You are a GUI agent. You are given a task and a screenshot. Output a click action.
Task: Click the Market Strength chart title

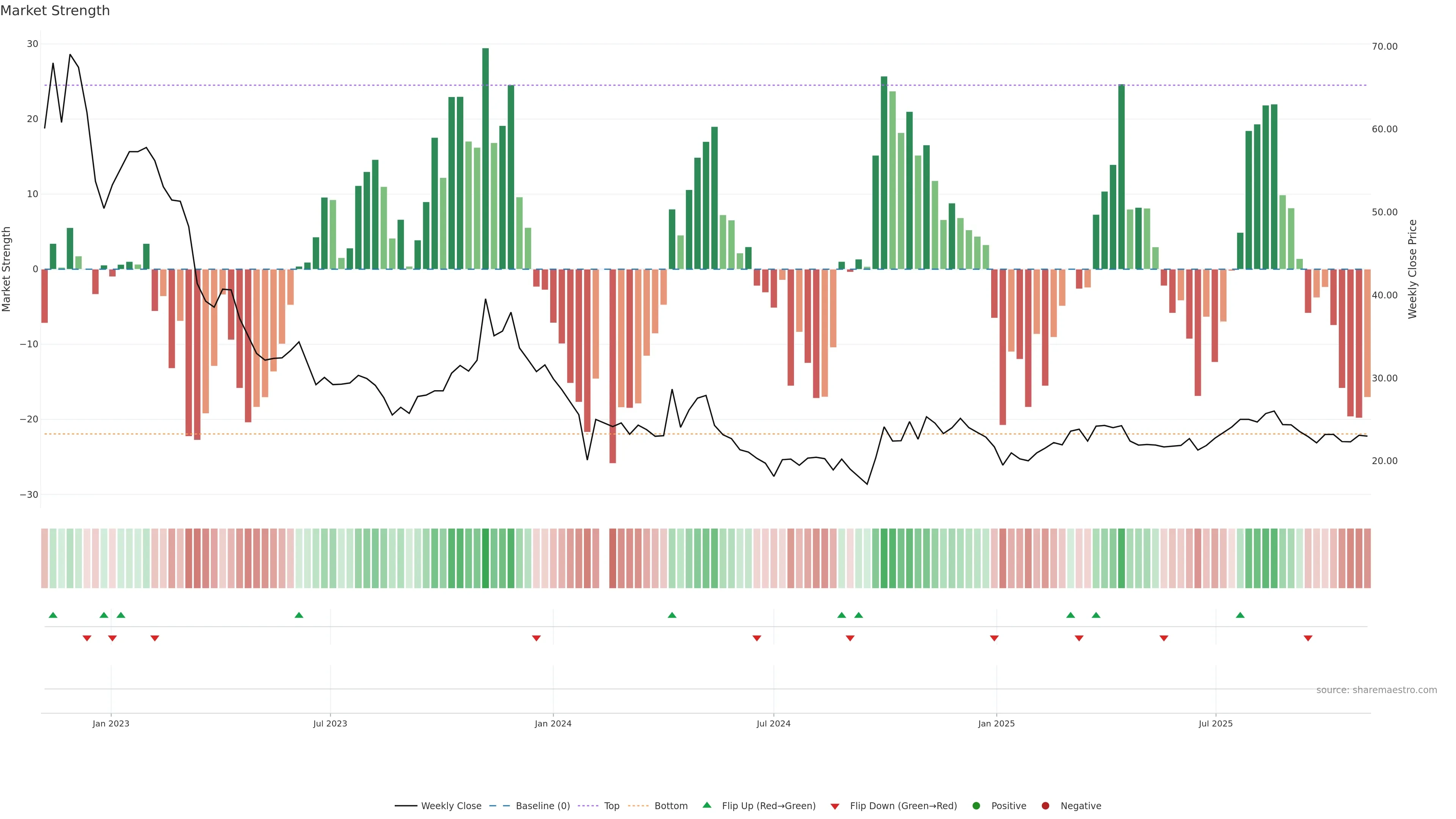click(x=55, y=11)
